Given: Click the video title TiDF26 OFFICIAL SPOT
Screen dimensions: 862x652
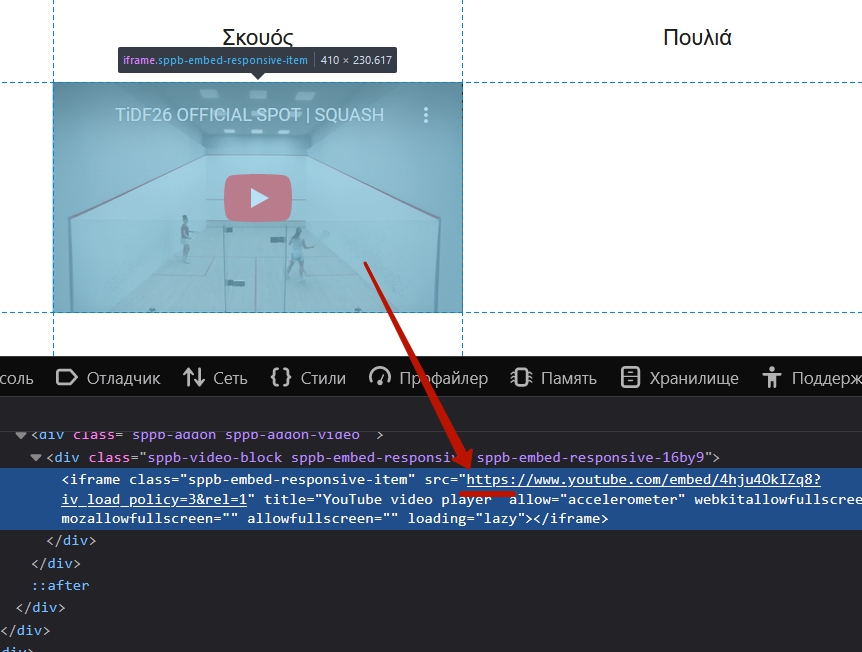Looking at the screenshot, I should [249, 115].
